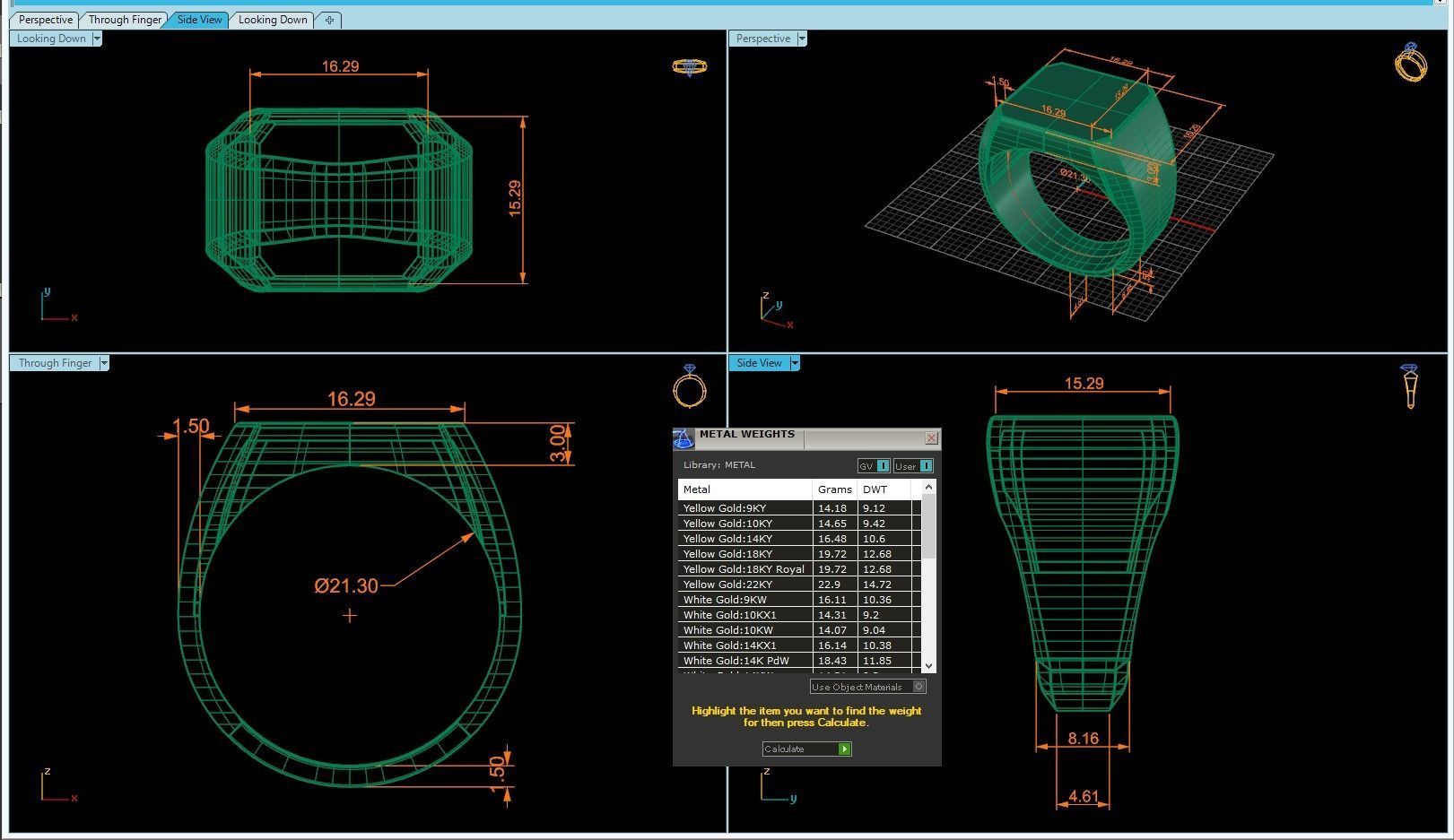Sort by the Metal column header
This screenshot has height=840, width=1454.
pyautogui.click(x=745, y=489)
